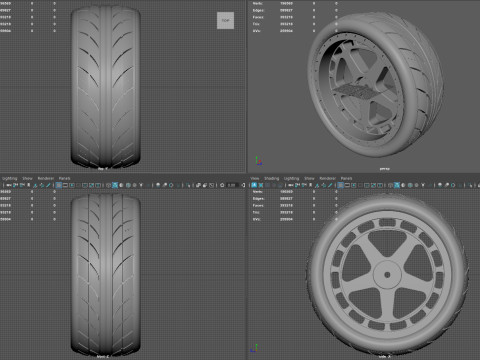The image size is (480, 360).
Task: Toggle Safe Action in front view toolbar
Action: click(x=91, y=185)
